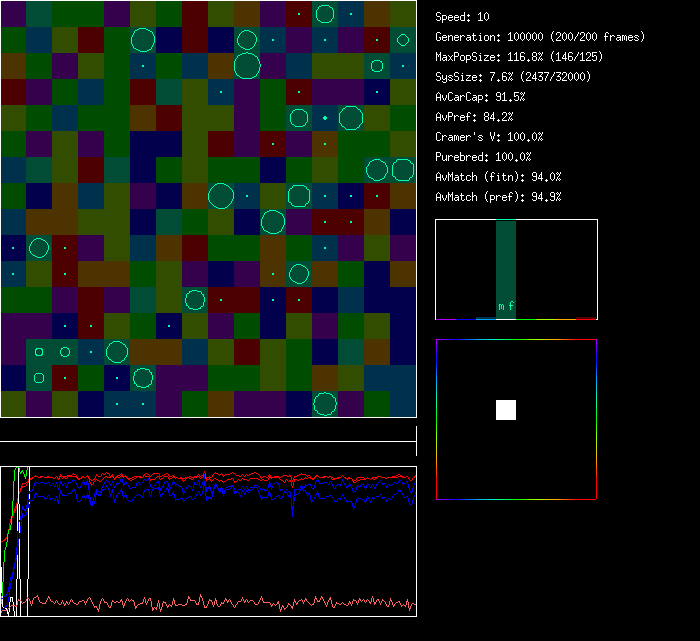
Task: Click the sharp blue dip in the time-series graph
Action: 292,512
